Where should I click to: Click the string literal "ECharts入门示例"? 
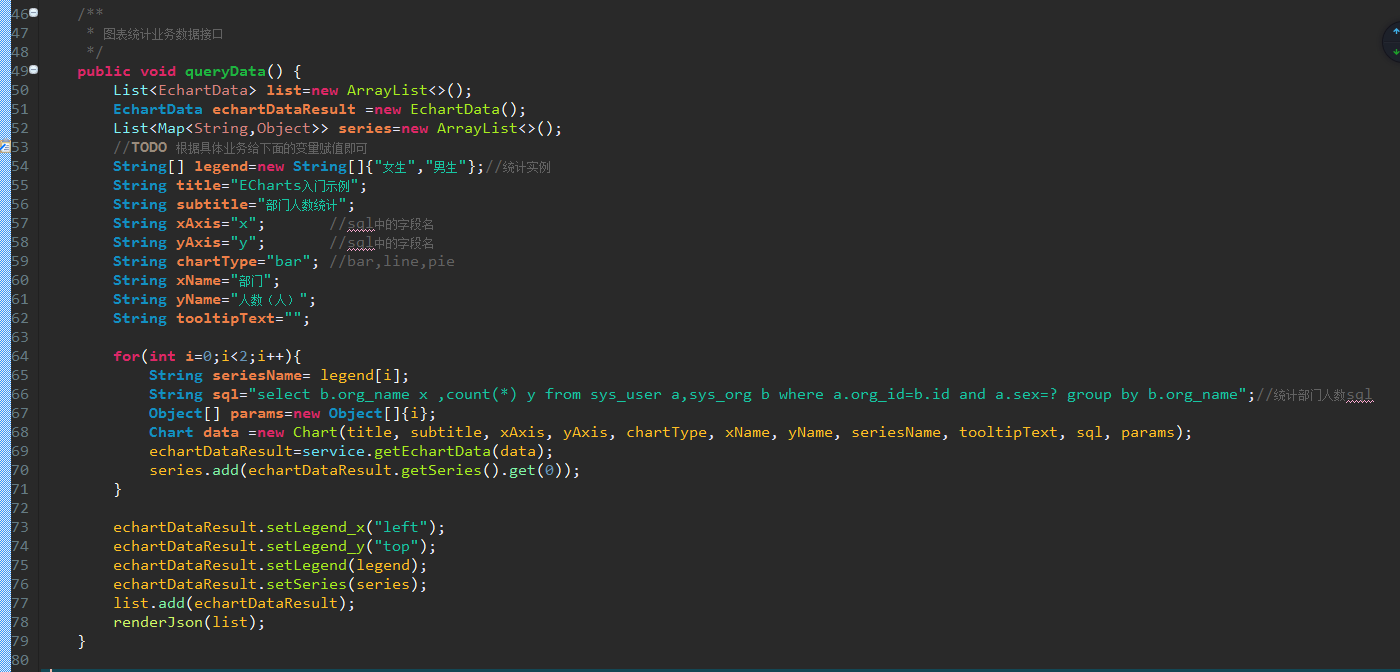(x=294, y=185)
